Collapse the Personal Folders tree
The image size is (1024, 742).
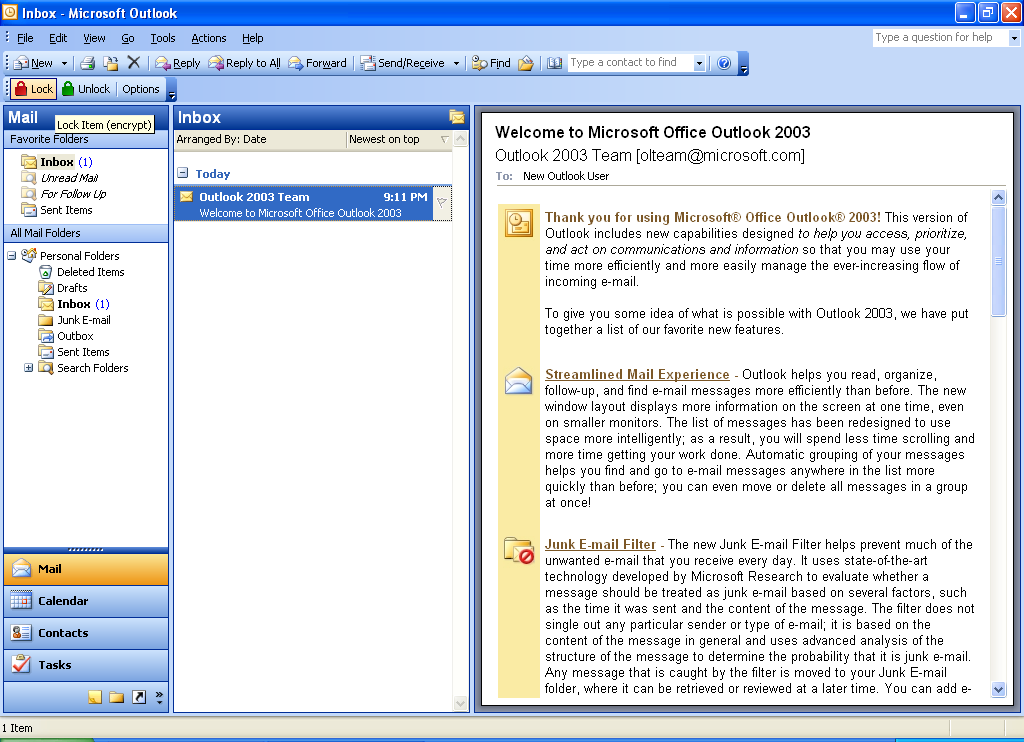(x=12, y=255)
